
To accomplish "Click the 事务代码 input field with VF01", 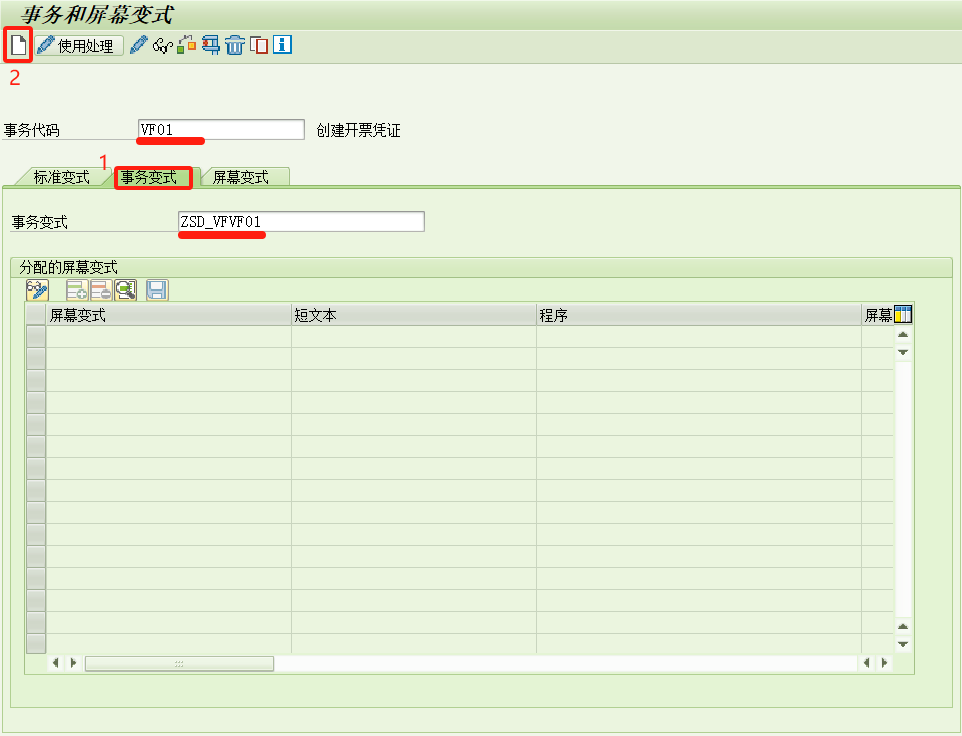I will click(x=221, y=129).
